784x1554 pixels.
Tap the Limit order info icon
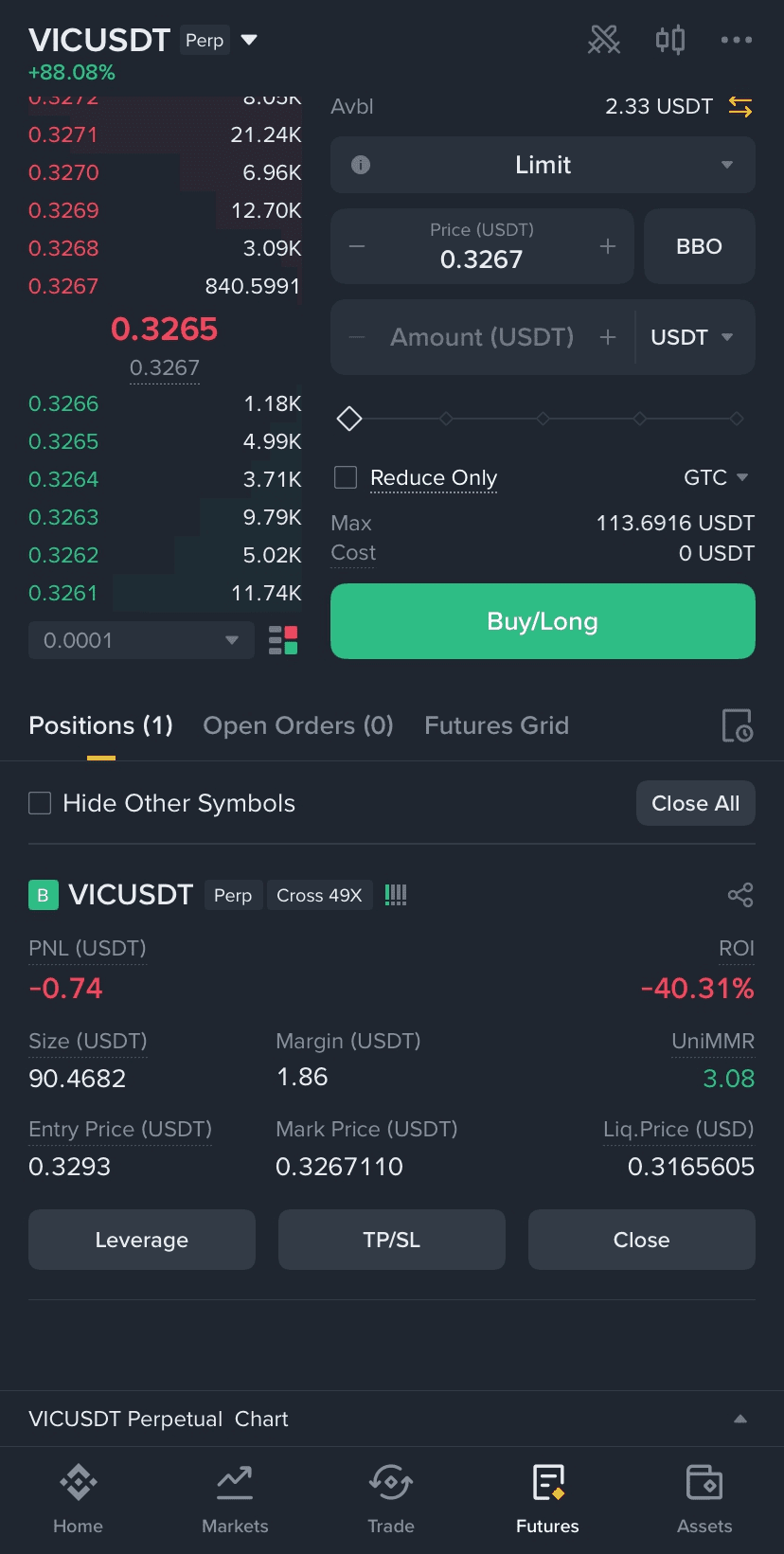(x=361, y=165)
